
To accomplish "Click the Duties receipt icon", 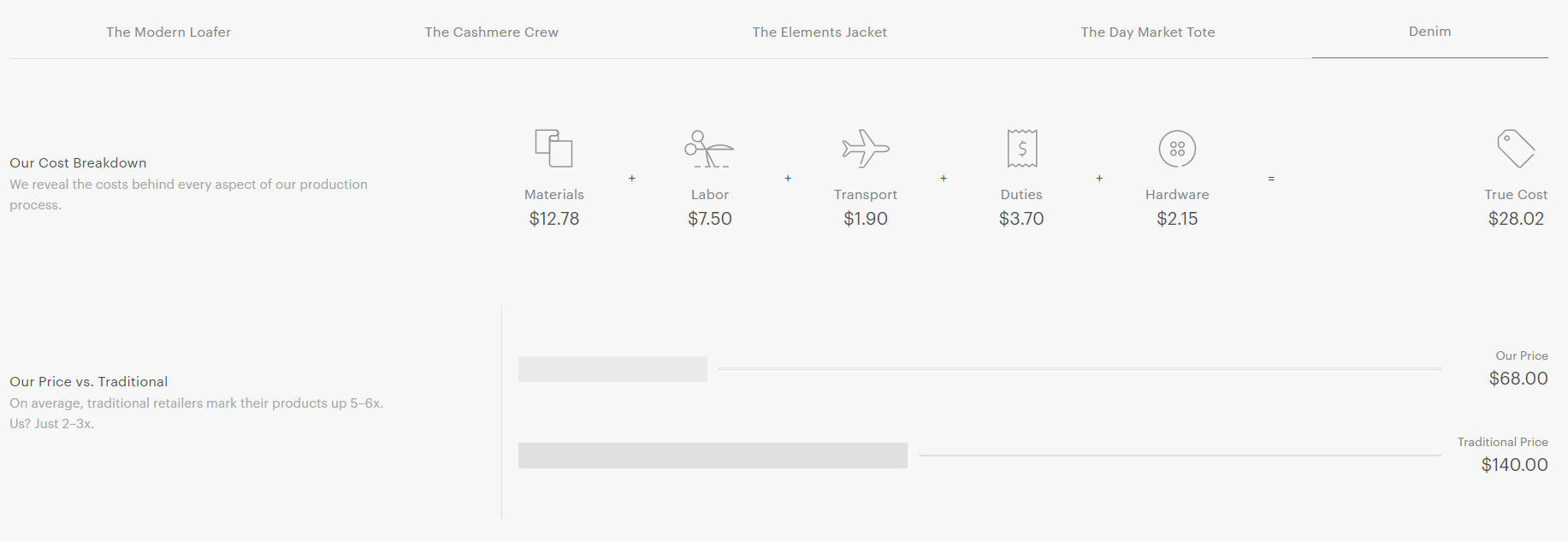I will click(1022, 148).
